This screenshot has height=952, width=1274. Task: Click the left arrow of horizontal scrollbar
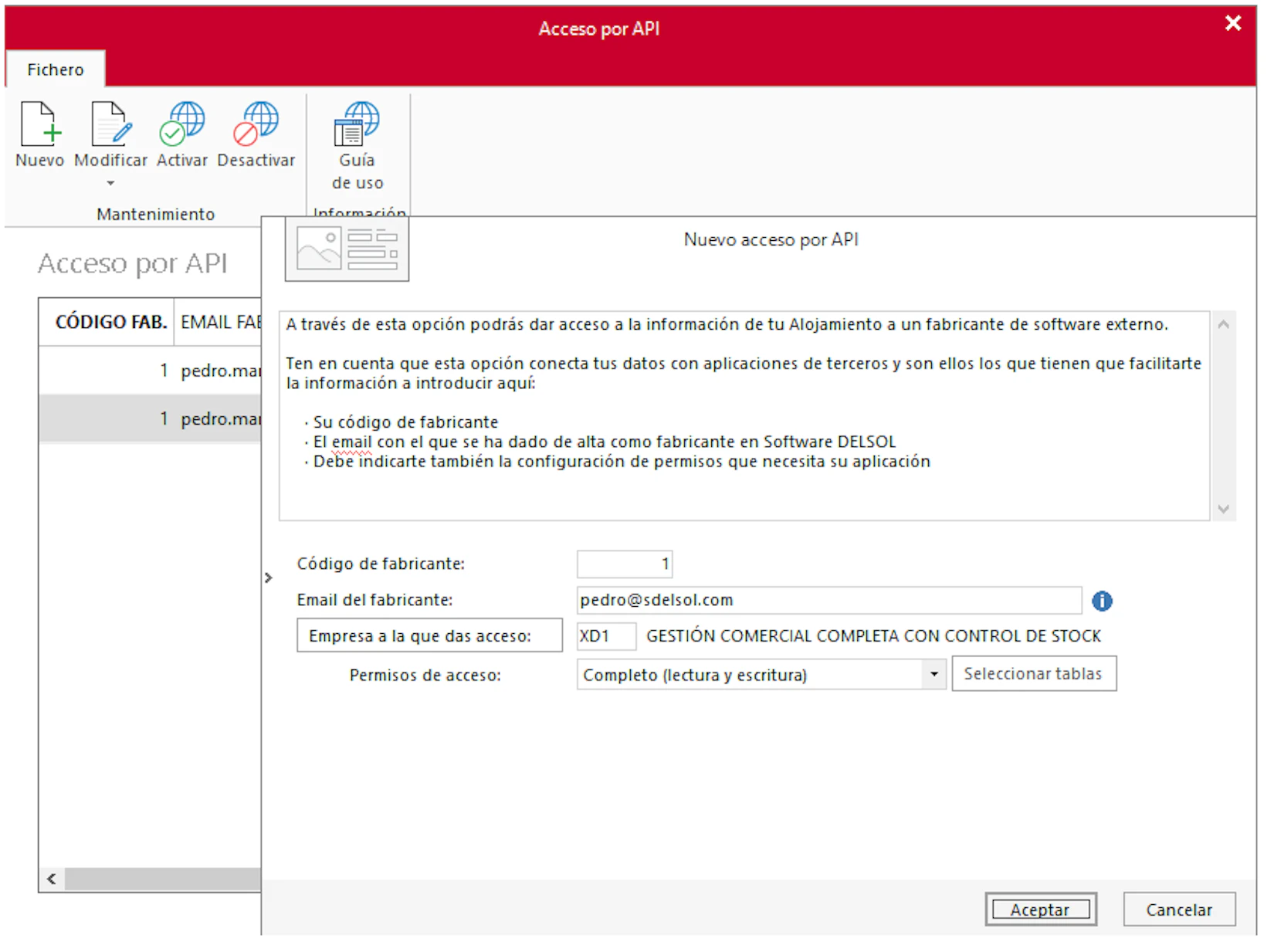click(52, 879)
